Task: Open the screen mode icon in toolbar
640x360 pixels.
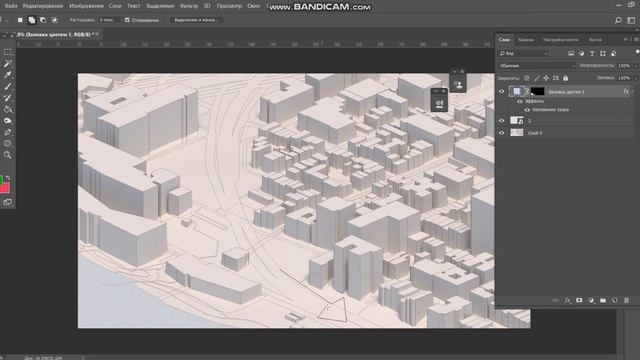Action: (x=7, y=202)
